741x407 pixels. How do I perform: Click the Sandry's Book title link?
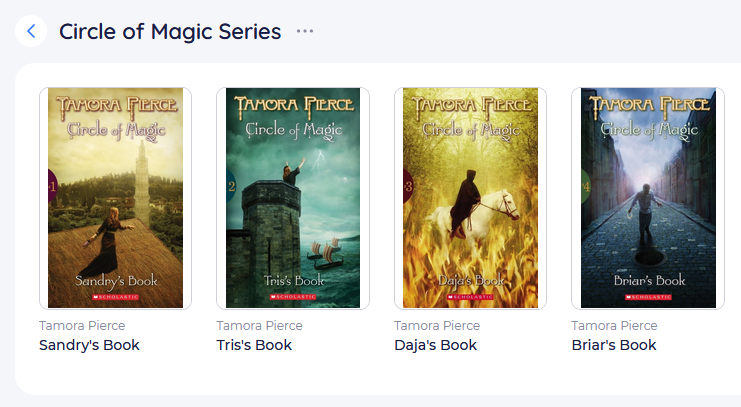tap(89, 345)
